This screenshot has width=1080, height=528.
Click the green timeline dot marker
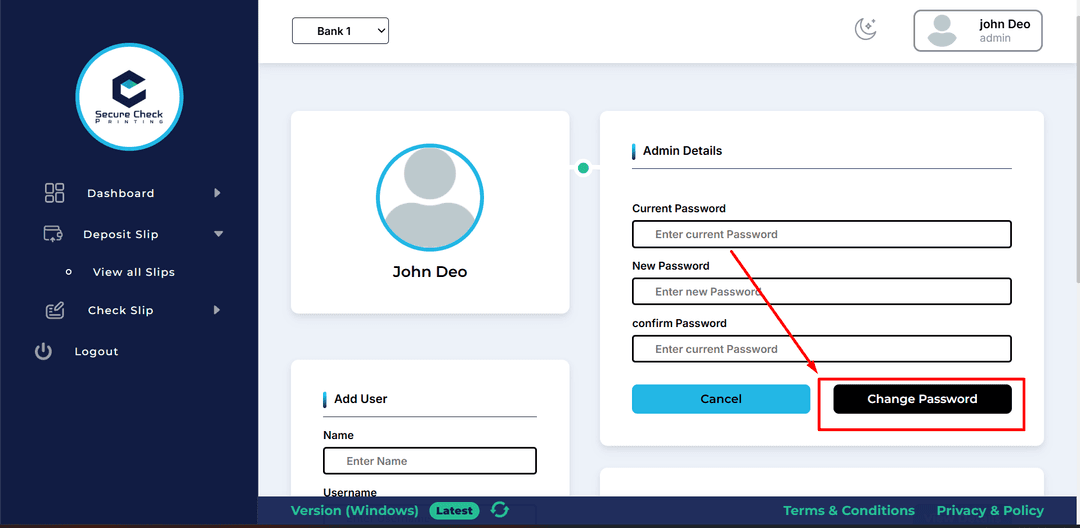(x=583, y=168)
